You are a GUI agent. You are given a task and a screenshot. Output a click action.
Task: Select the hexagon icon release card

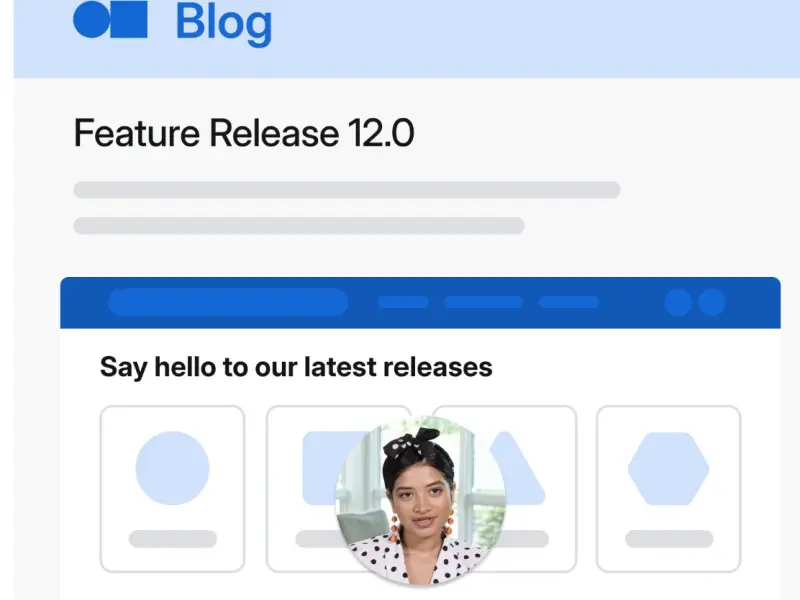pyautogui.click(x=668, y=487)
